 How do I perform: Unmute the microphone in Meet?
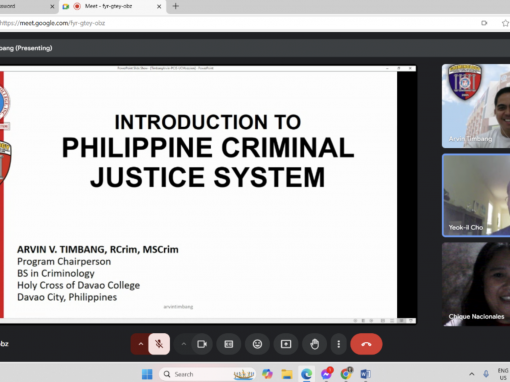point(159,344)
